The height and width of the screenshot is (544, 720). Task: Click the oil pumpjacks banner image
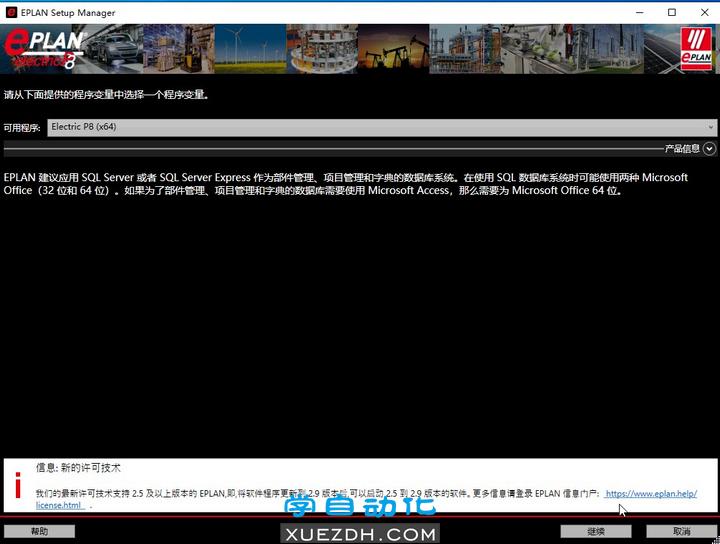393,49
